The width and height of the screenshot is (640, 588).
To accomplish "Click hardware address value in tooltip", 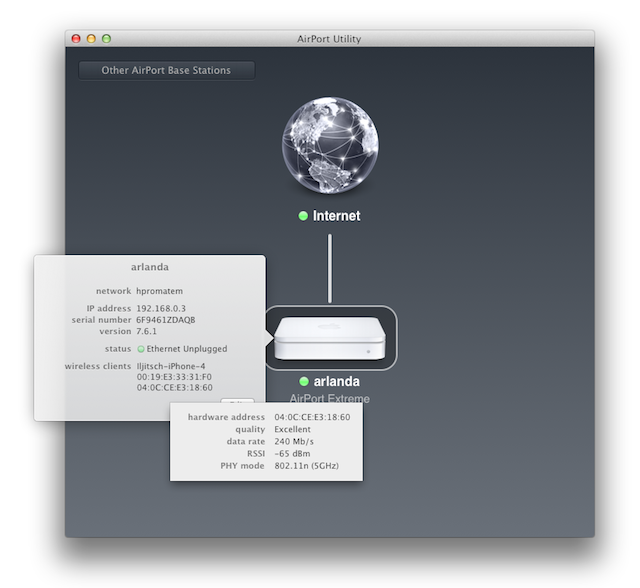I will click(x=312, y=417).
